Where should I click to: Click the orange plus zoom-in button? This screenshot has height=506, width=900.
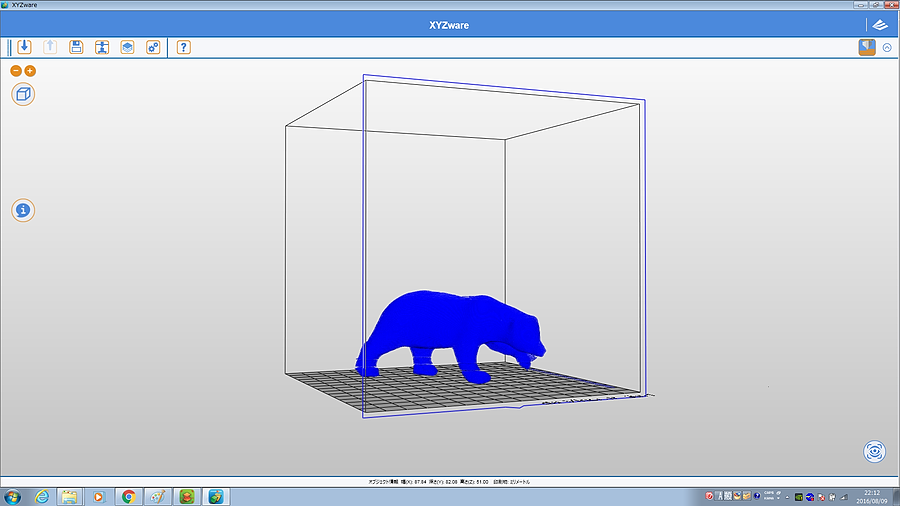click(x=30, y=71)
